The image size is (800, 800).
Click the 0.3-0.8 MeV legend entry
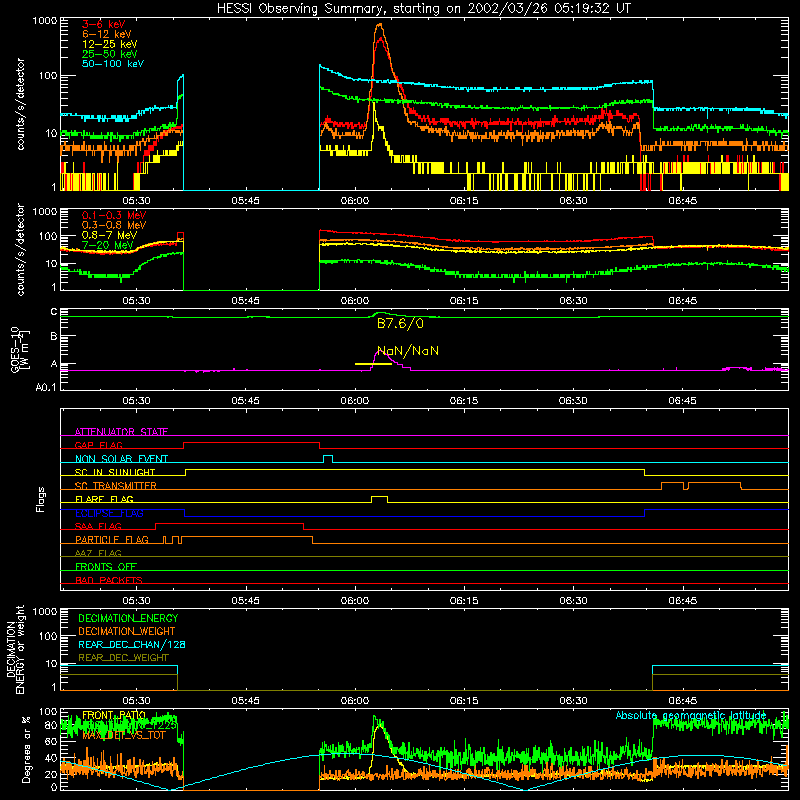[114, 225]
